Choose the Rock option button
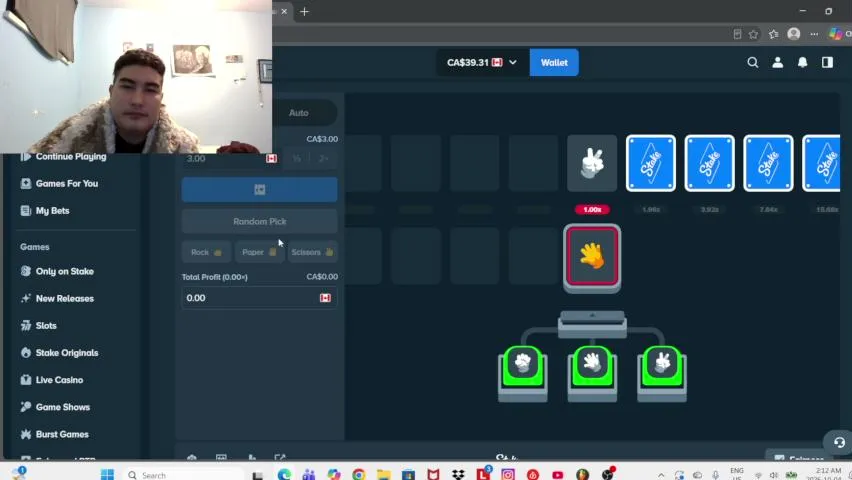Viewport: 852px width, 480px height. click(x=206, y=252)
